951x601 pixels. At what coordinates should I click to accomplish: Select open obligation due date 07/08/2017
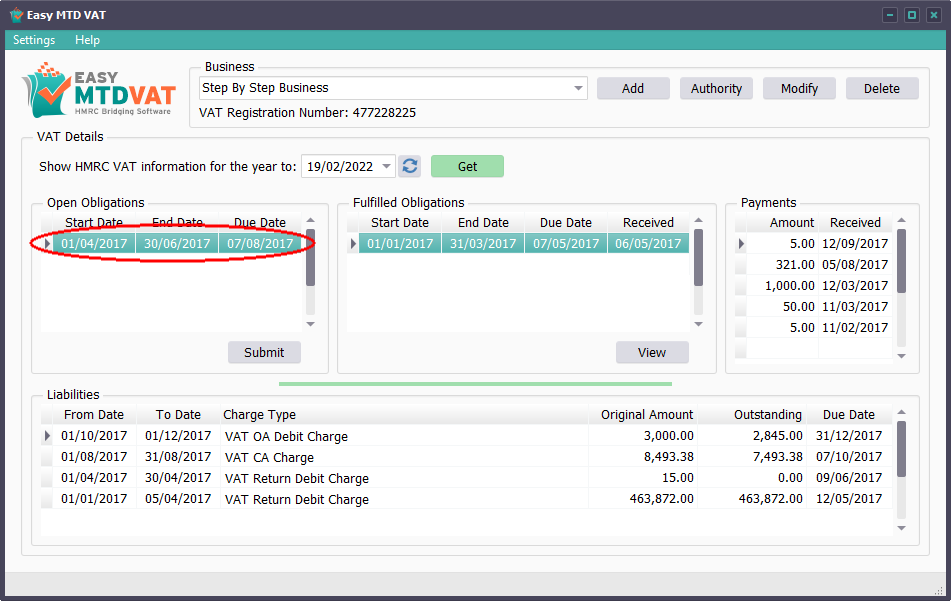260,244
